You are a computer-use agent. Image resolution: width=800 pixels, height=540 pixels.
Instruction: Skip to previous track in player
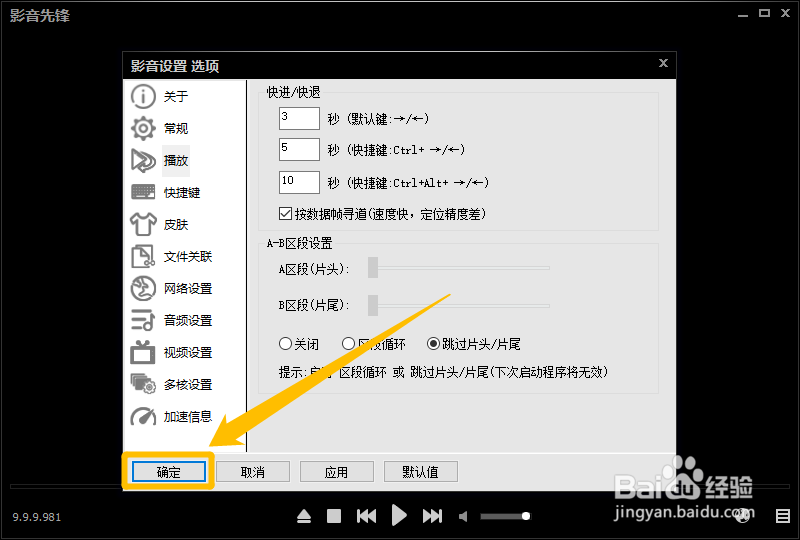(x=366, y=516)
